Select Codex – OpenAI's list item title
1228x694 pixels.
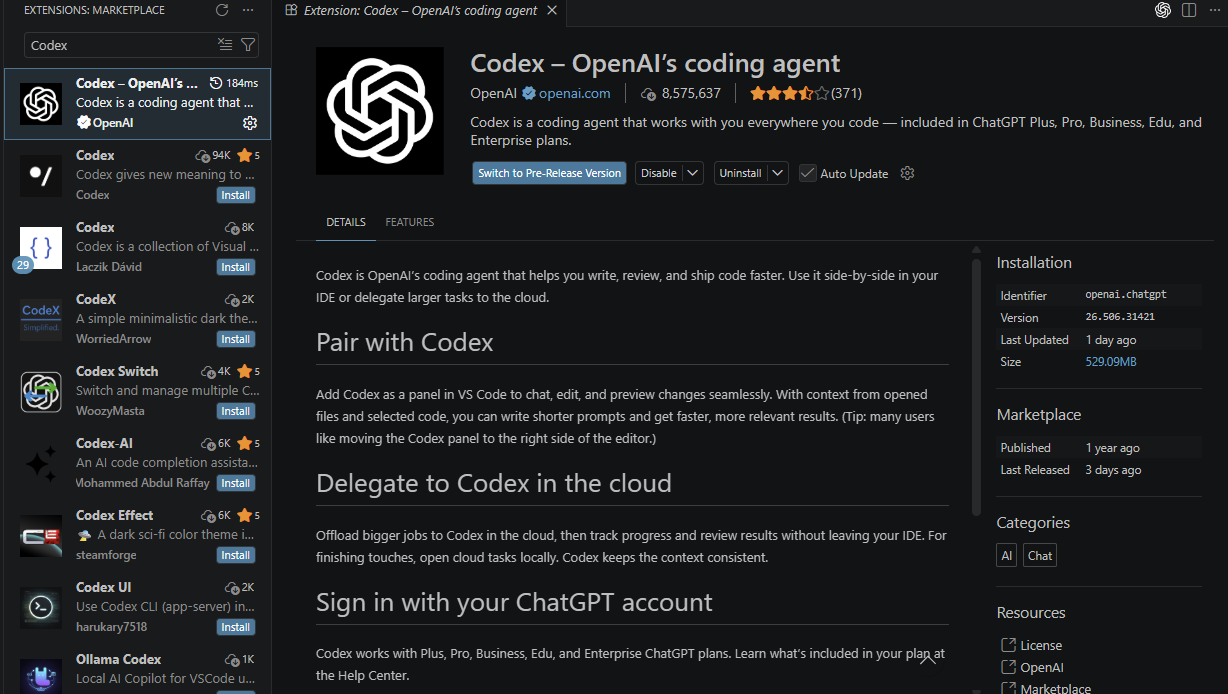(x=137, y=83)
